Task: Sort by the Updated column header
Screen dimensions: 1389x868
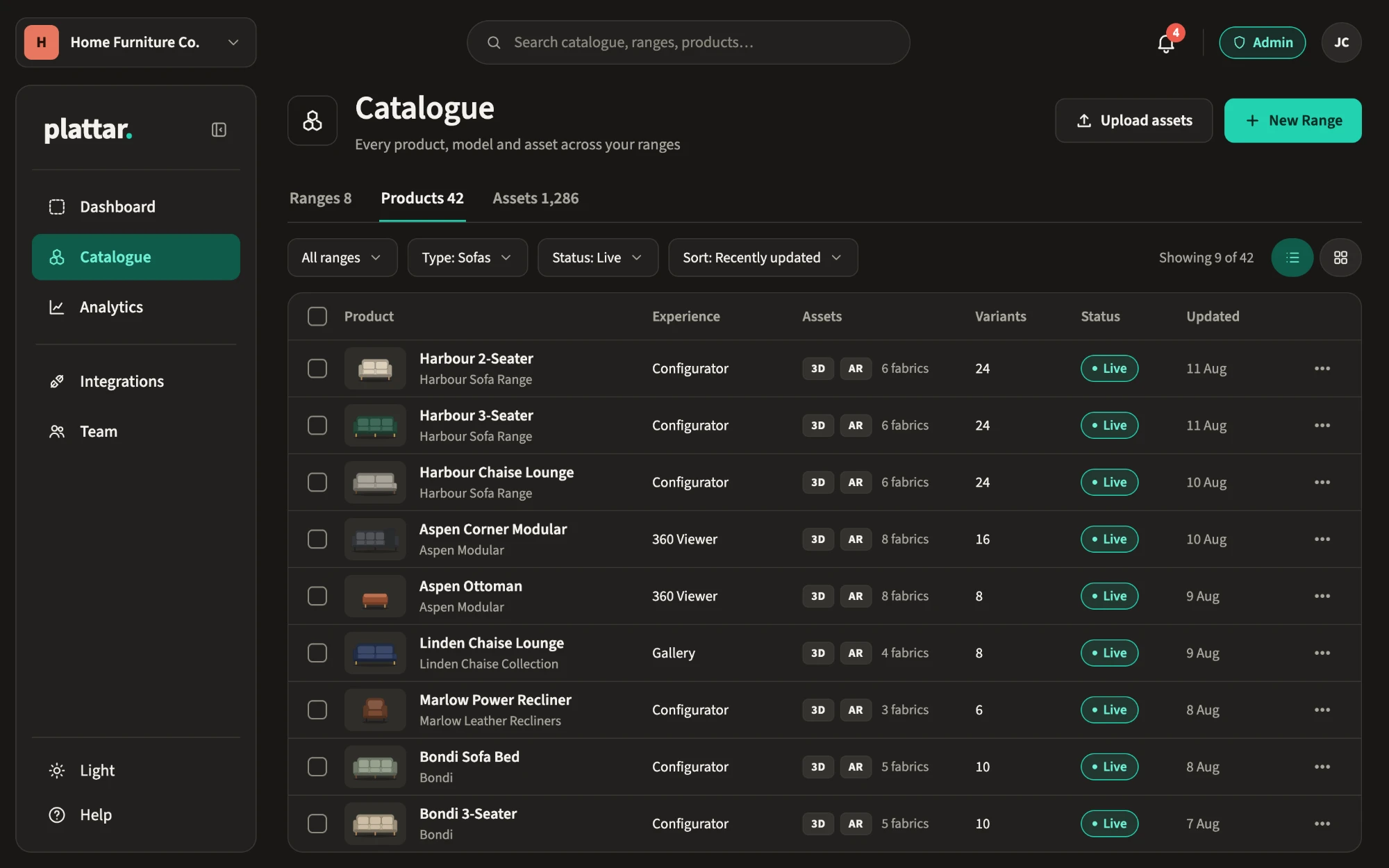Action: [1213, 317]
